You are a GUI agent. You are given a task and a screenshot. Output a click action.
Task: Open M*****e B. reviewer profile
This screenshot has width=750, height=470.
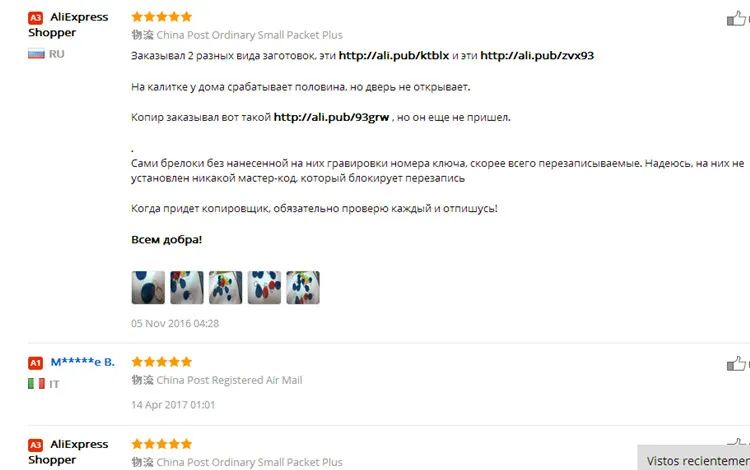point(83,362)
